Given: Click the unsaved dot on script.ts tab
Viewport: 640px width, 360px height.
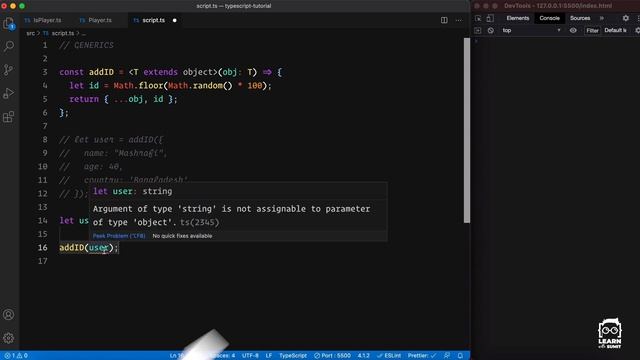Looking at the screenshot, I should tap(175, 20).
